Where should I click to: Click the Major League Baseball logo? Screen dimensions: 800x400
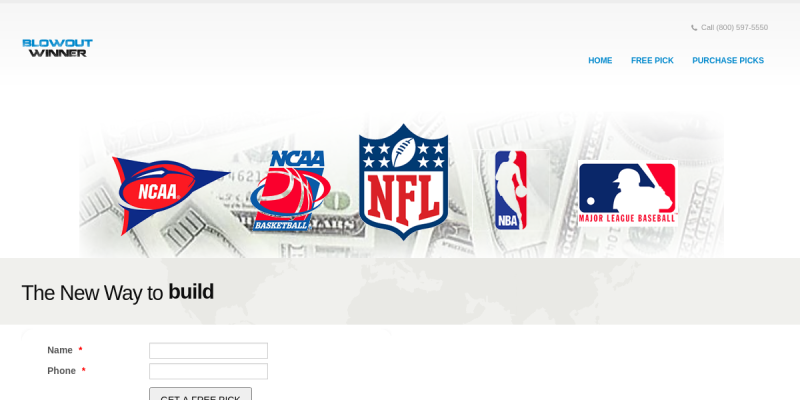628,193
